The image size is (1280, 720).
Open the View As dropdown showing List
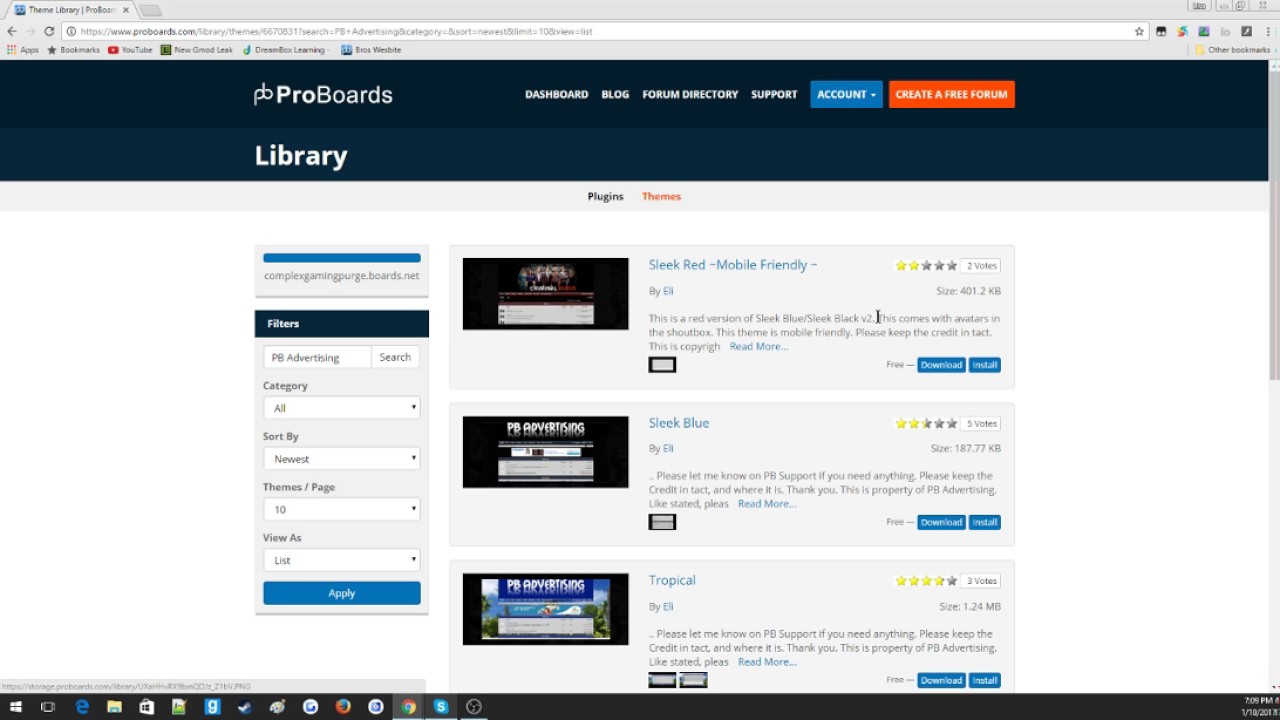coord(342,560)
